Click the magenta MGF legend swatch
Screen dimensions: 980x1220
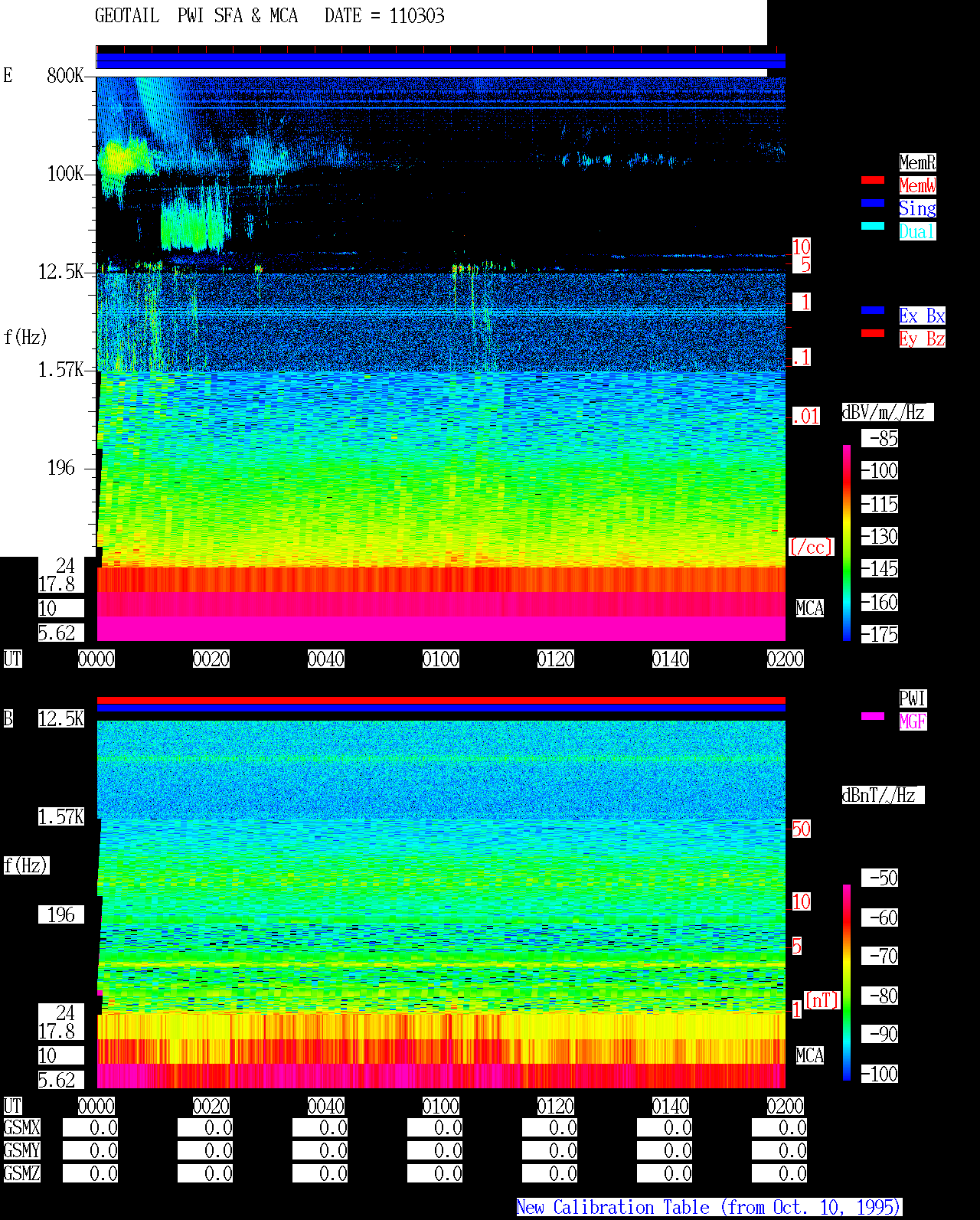[x=873, y=716]
